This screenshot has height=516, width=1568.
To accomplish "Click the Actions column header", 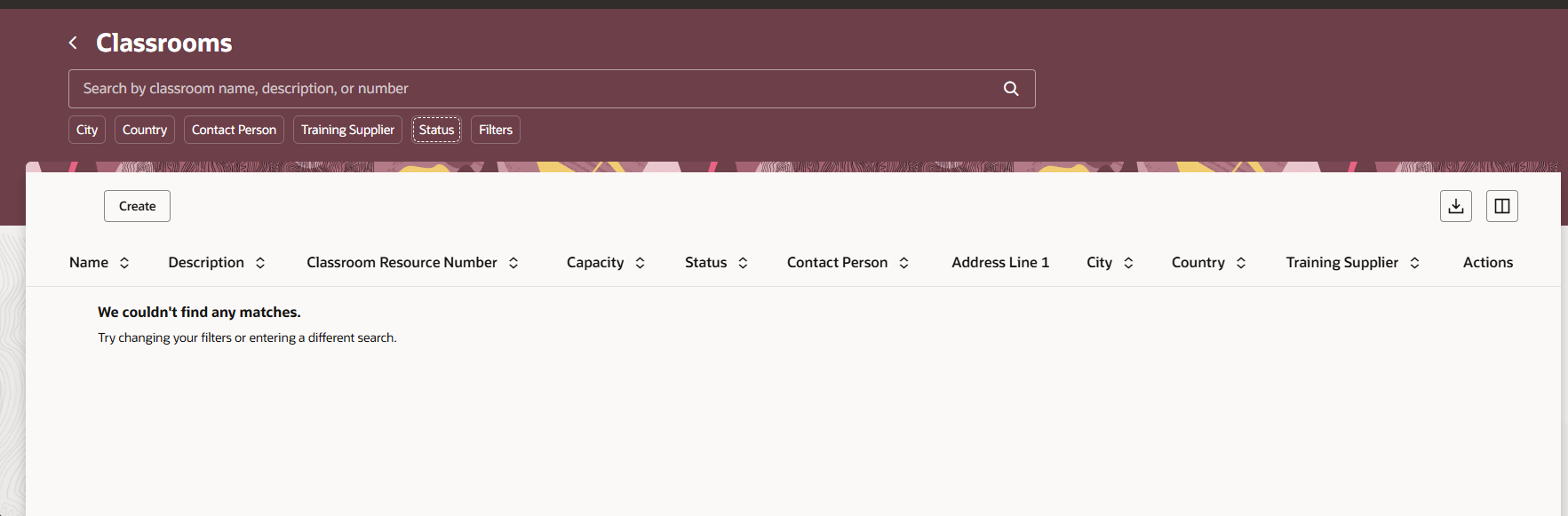I will point(1488,263).
